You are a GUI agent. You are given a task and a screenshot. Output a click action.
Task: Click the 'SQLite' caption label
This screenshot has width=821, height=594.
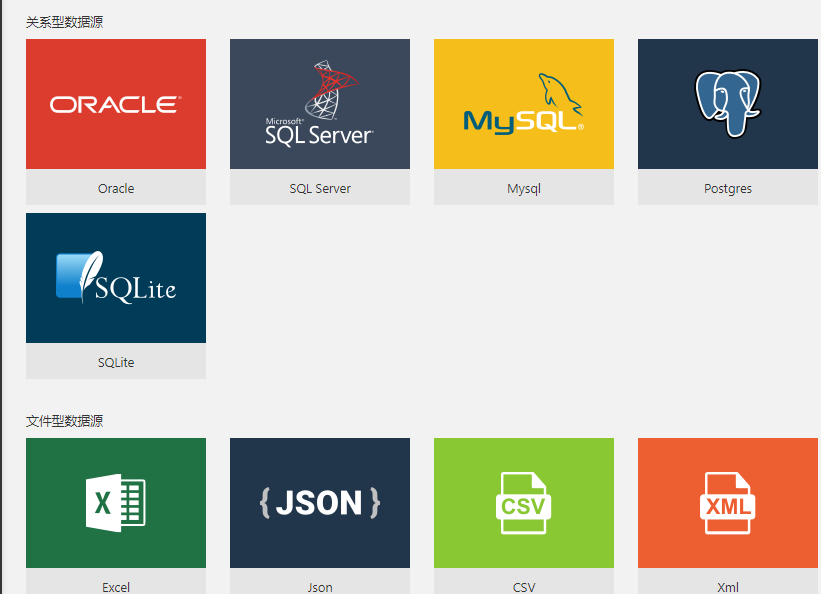(x=116, y=362)
